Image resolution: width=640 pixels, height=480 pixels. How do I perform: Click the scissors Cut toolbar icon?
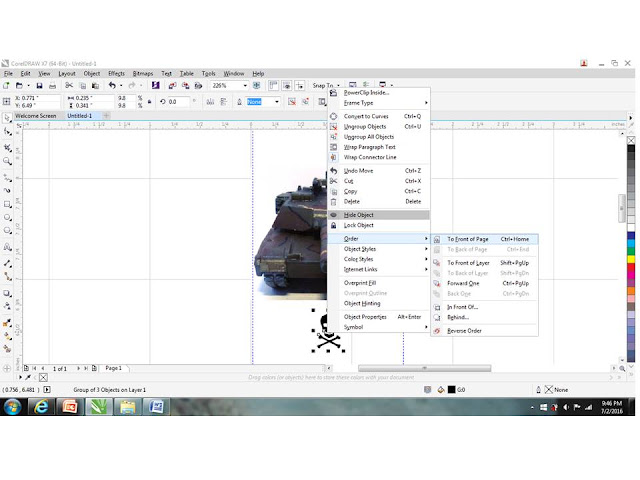click(69, 85)
